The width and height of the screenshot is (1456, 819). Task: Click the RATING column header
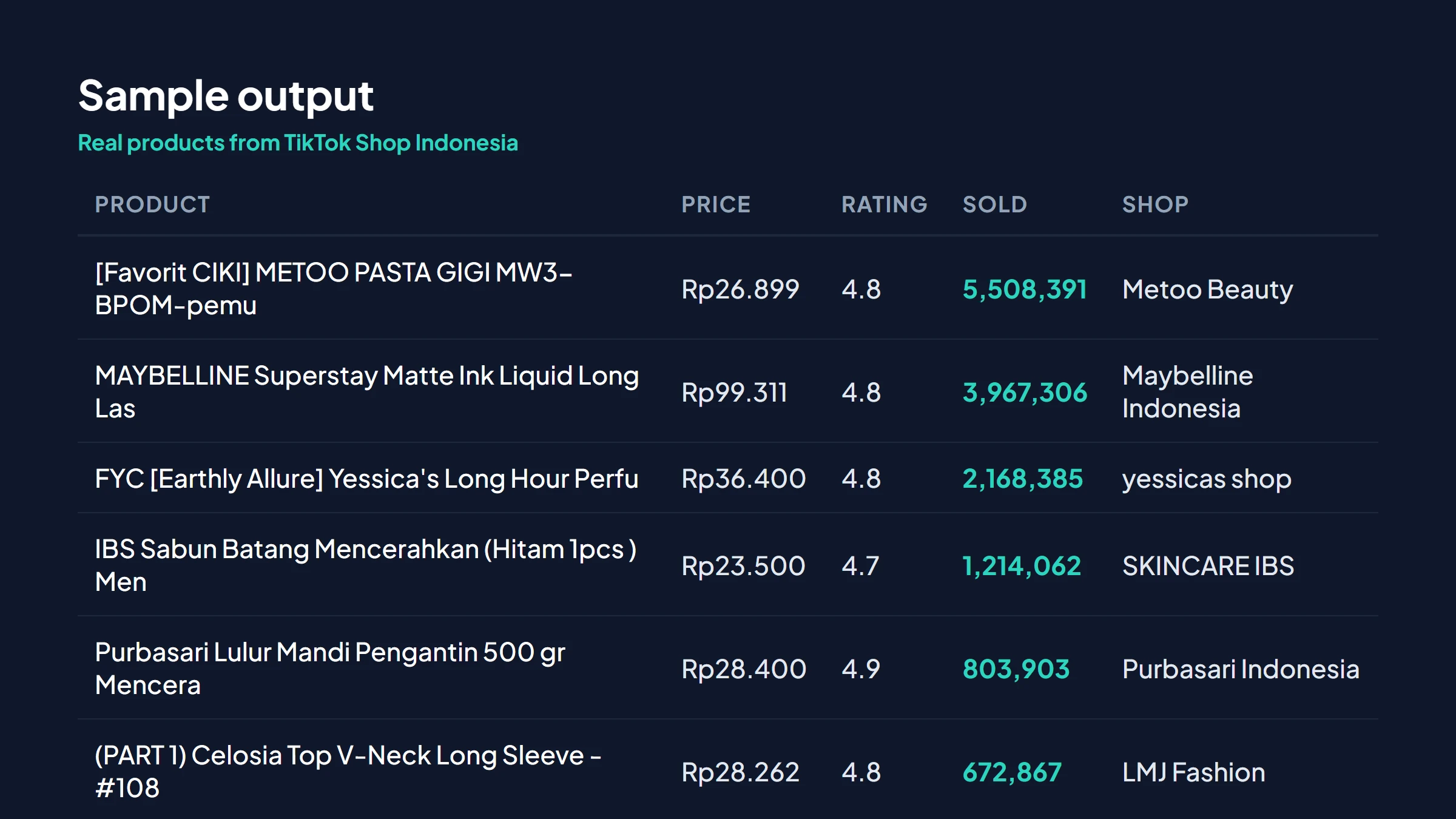[x=884, y=204]
